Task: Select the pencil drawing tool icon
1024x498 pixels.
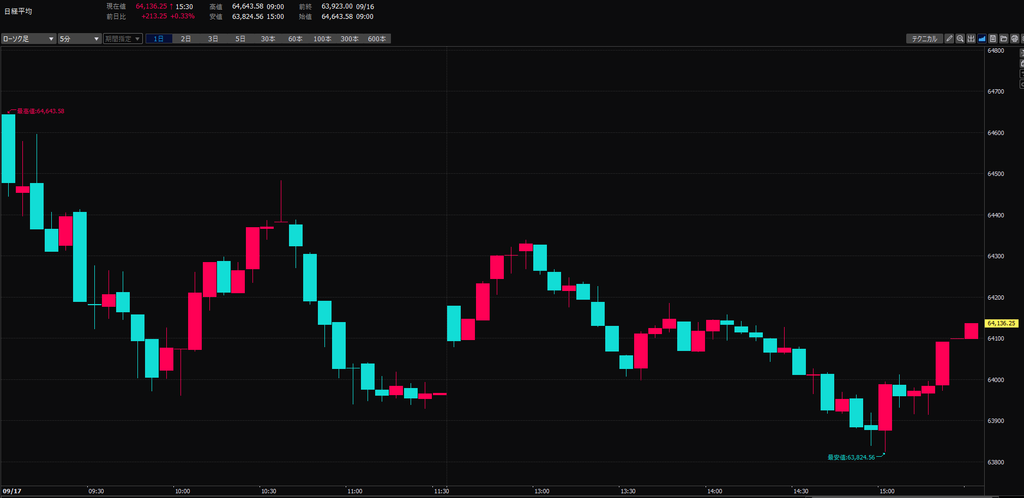Action: click(x=950, y=39)
